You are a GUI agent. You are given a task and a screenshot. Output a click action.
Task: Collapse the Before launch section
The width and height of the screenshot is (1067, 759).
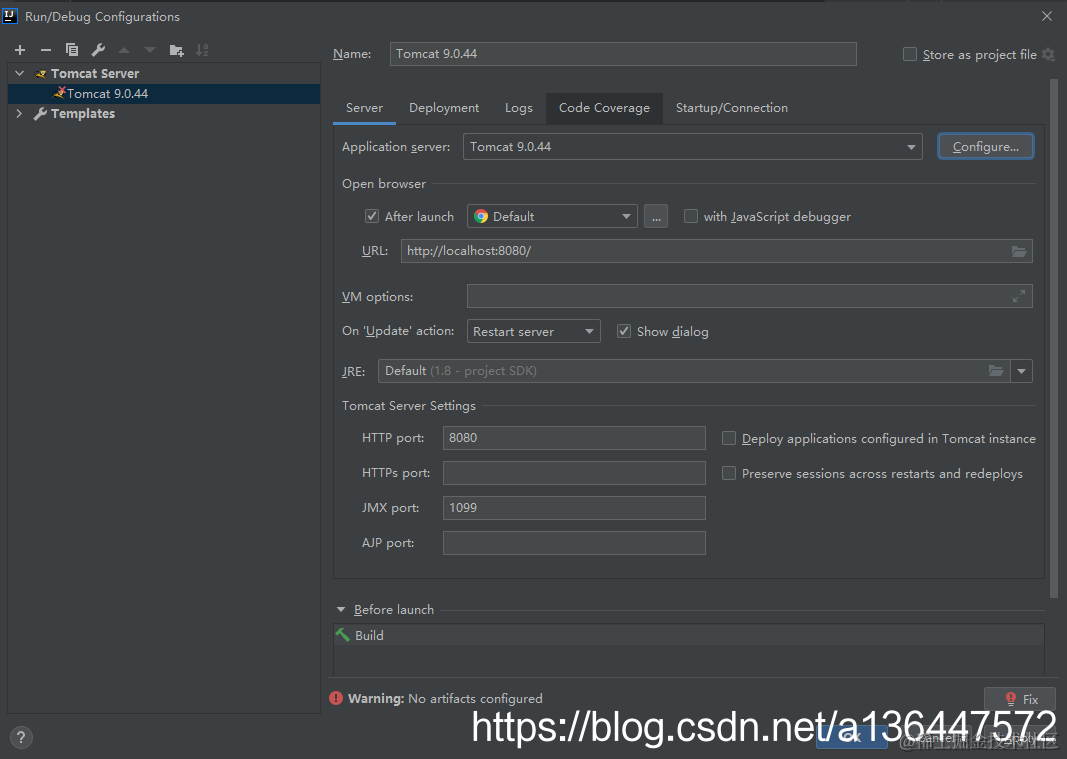(341, 610)
